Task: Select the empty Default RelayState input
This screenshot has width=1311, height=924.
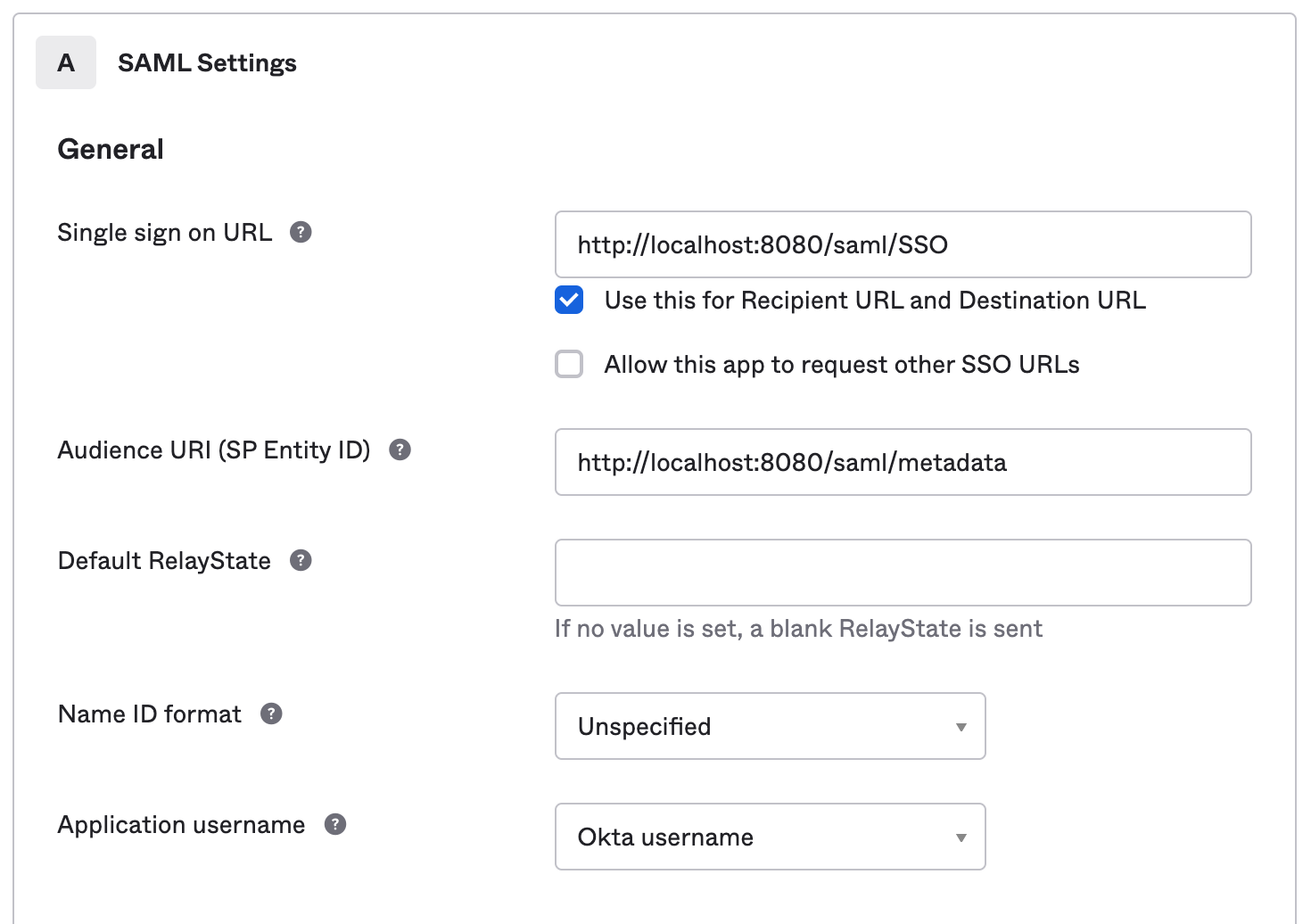Action: [x=903, y=573]
